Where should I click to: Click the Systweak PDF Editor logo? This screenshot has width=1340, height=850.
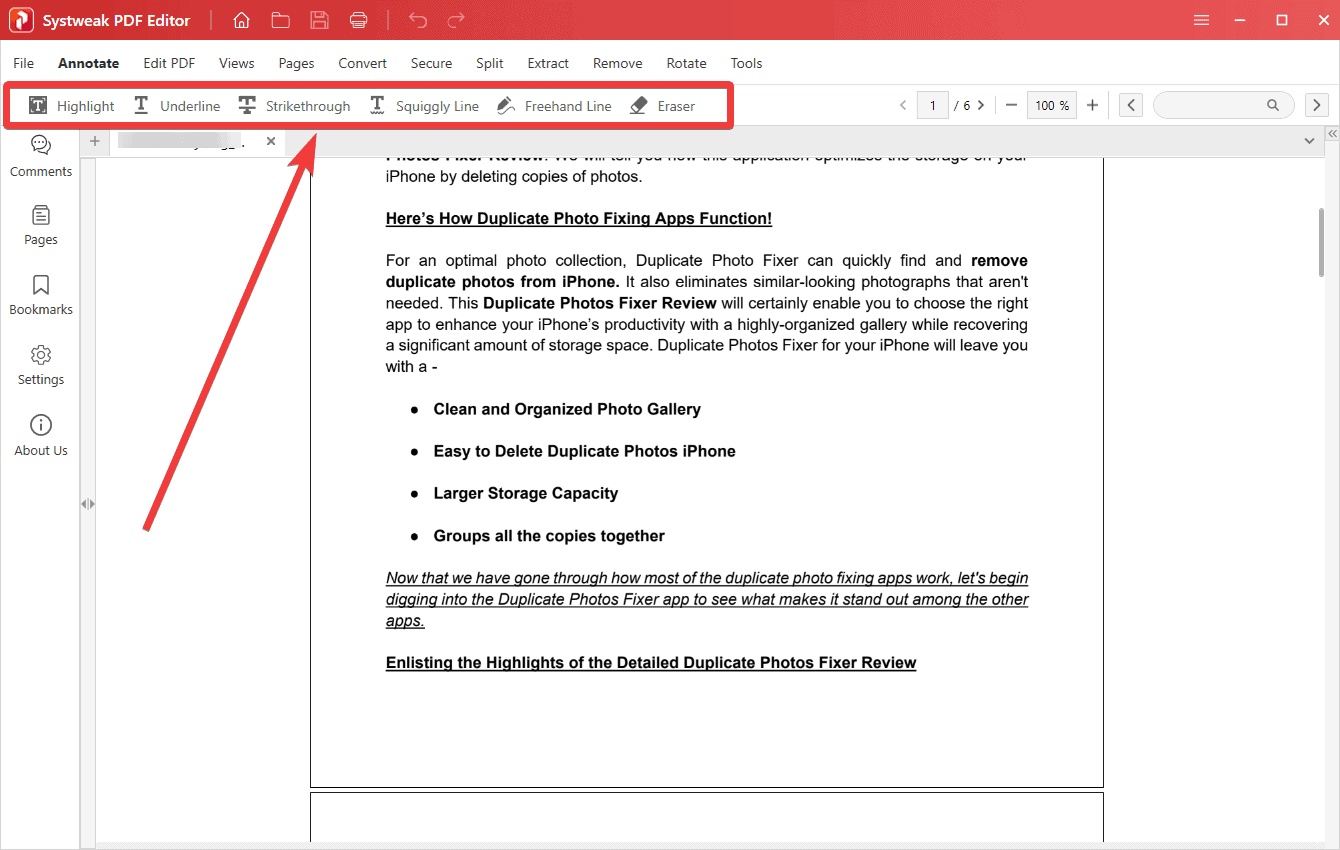coord(21,20)
